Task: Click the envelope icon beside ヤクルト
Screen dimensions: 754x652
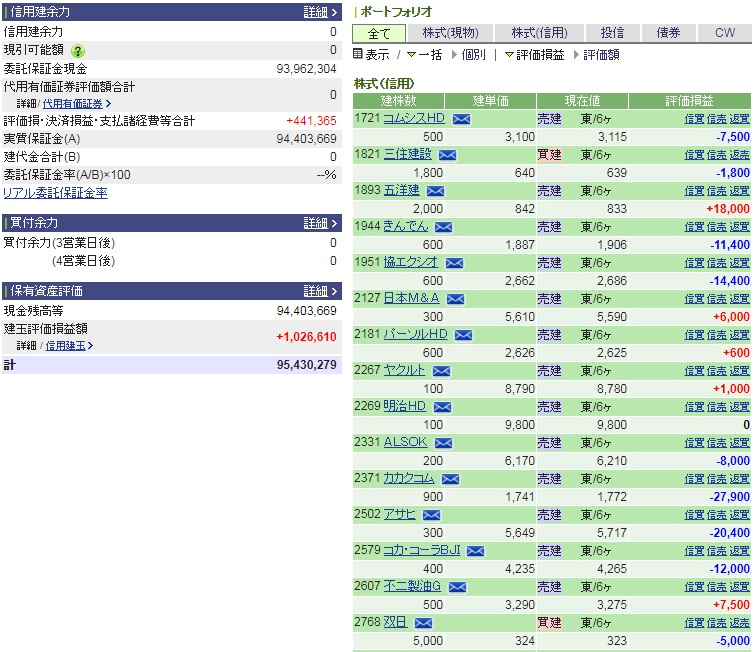Action: (x=441, y=371)
